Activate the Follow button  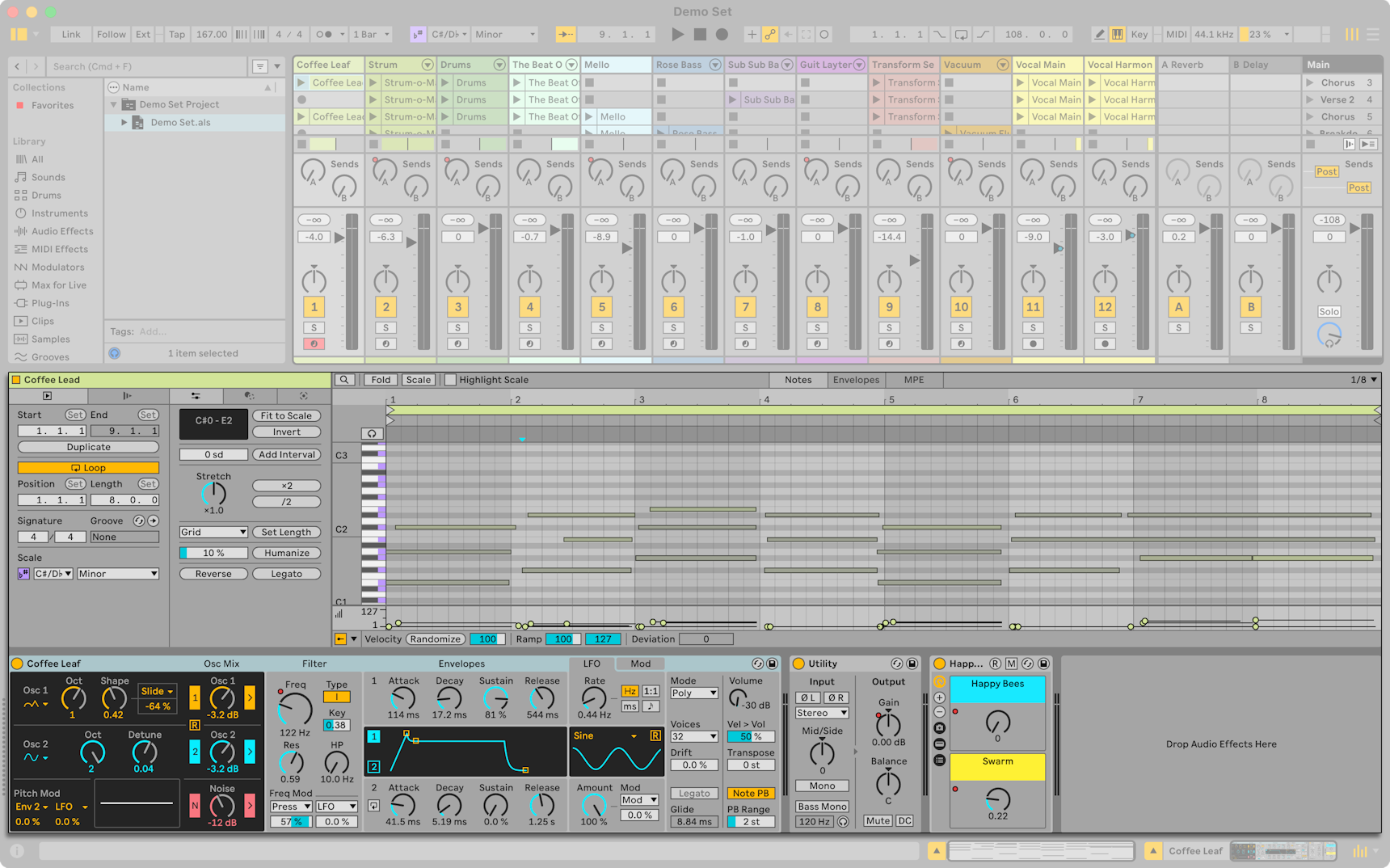(111, 34)
